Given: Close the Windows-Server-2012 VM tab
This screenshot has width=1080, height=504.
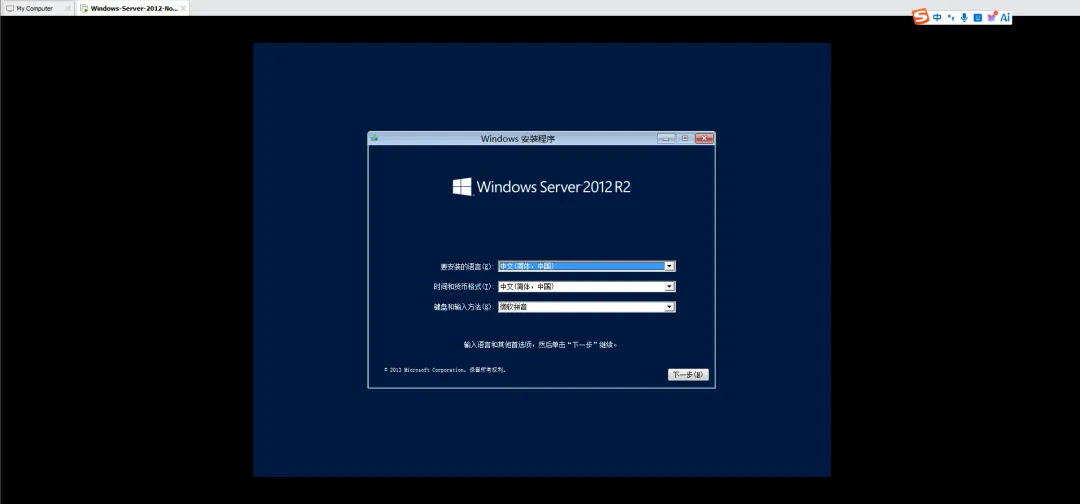Looking at the screenshot, I should tap(183, 8).
